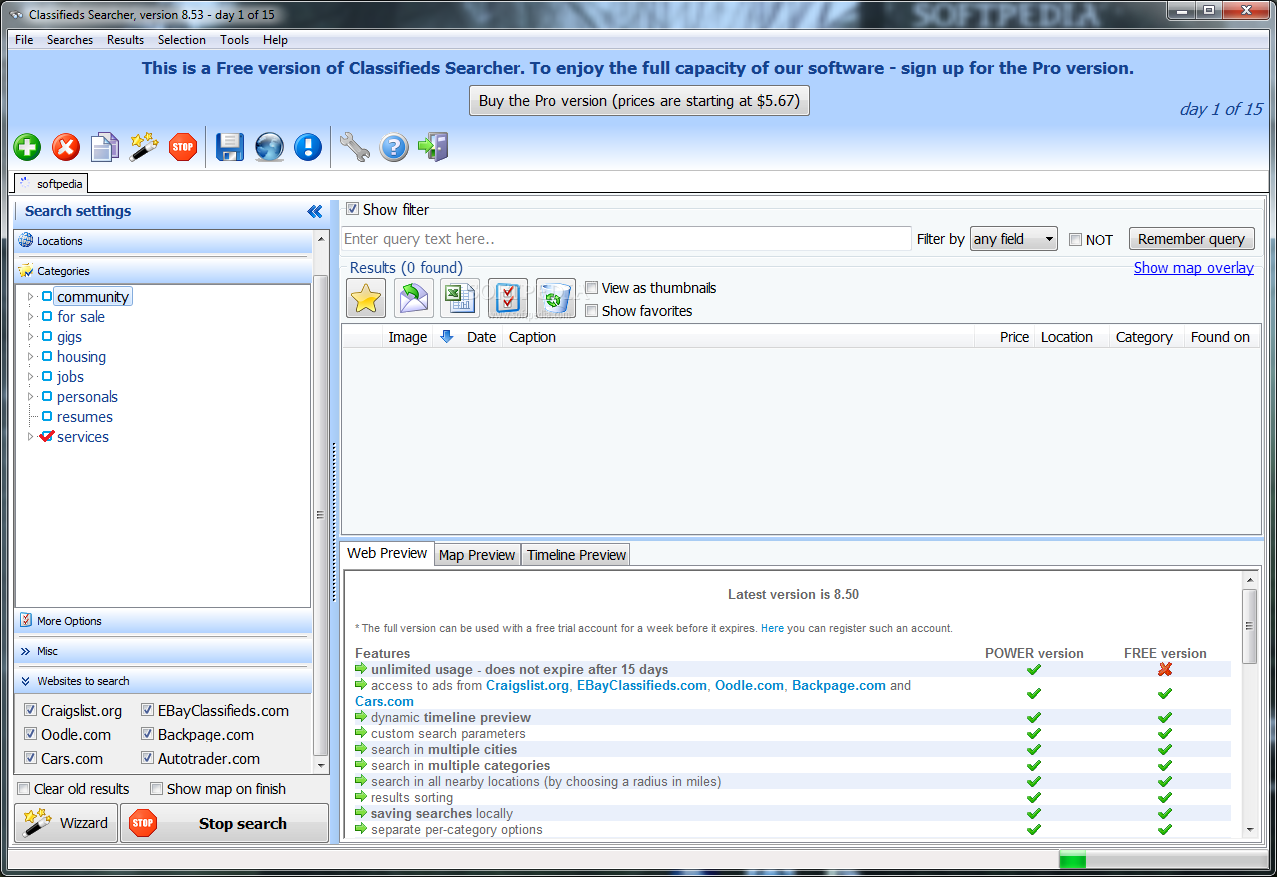Open the Searches menu
Screen dimensions: 1277x877
[x=70, y=40]
